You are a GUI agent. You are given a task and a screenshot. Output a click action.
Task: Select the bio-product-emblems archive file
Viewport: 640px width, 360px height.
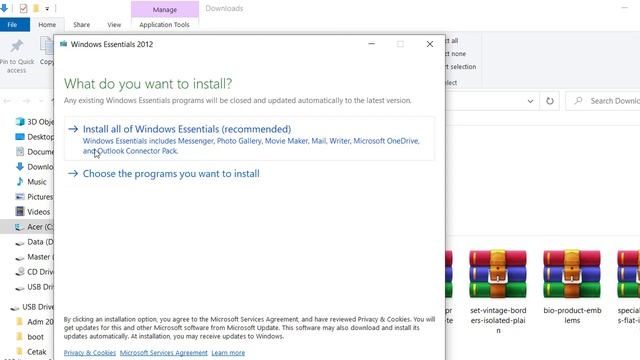point(572,287)
